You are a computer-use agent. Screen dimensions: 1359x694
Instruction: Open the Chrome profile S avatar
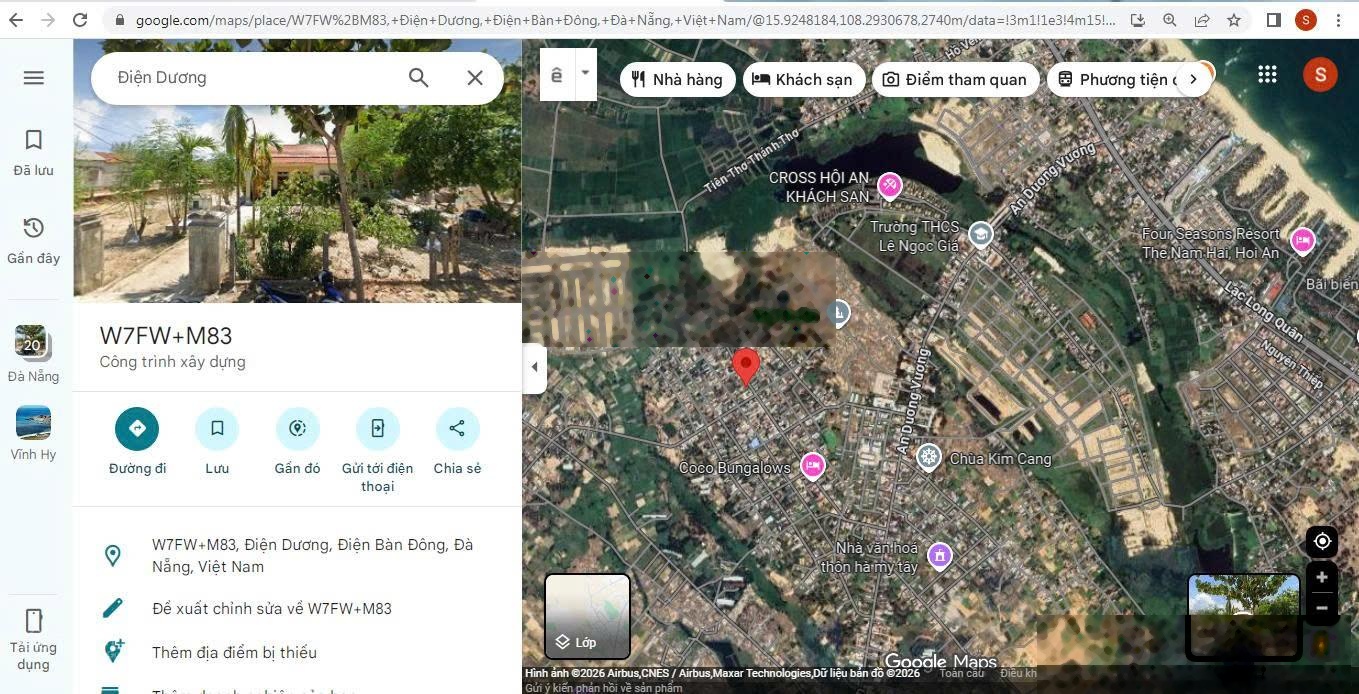pyautogui.click(x=1305, y=20)
